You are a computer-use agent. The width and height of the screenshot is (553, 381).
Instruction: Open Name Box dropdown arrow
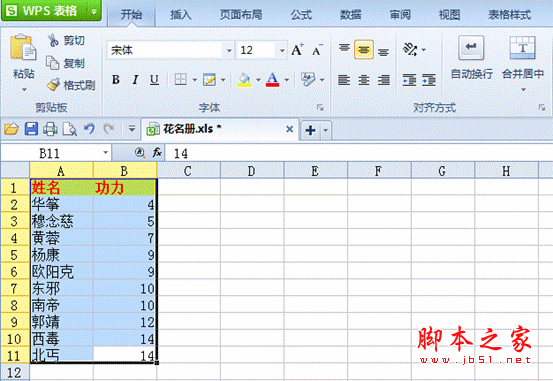pos(105,153)
